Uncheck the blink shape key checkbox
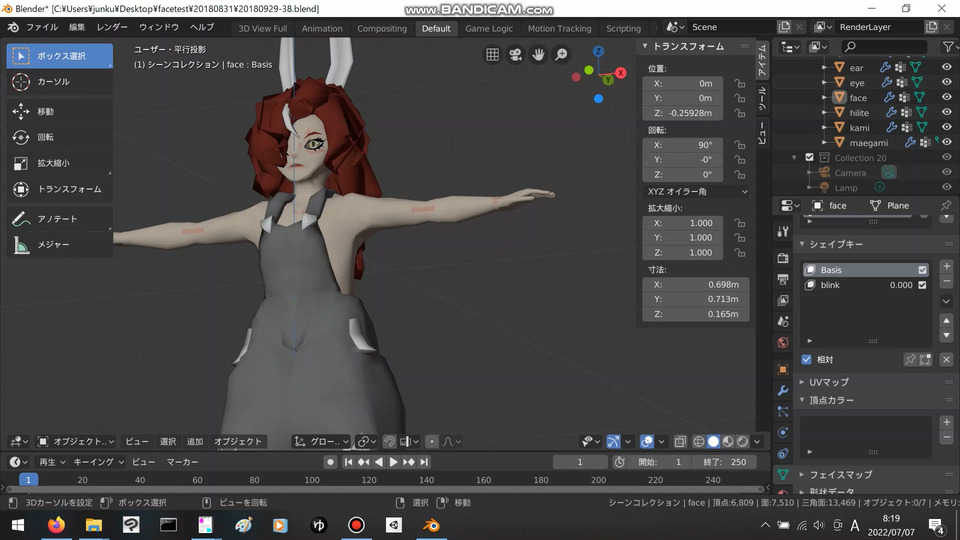 tap(922, 285)
